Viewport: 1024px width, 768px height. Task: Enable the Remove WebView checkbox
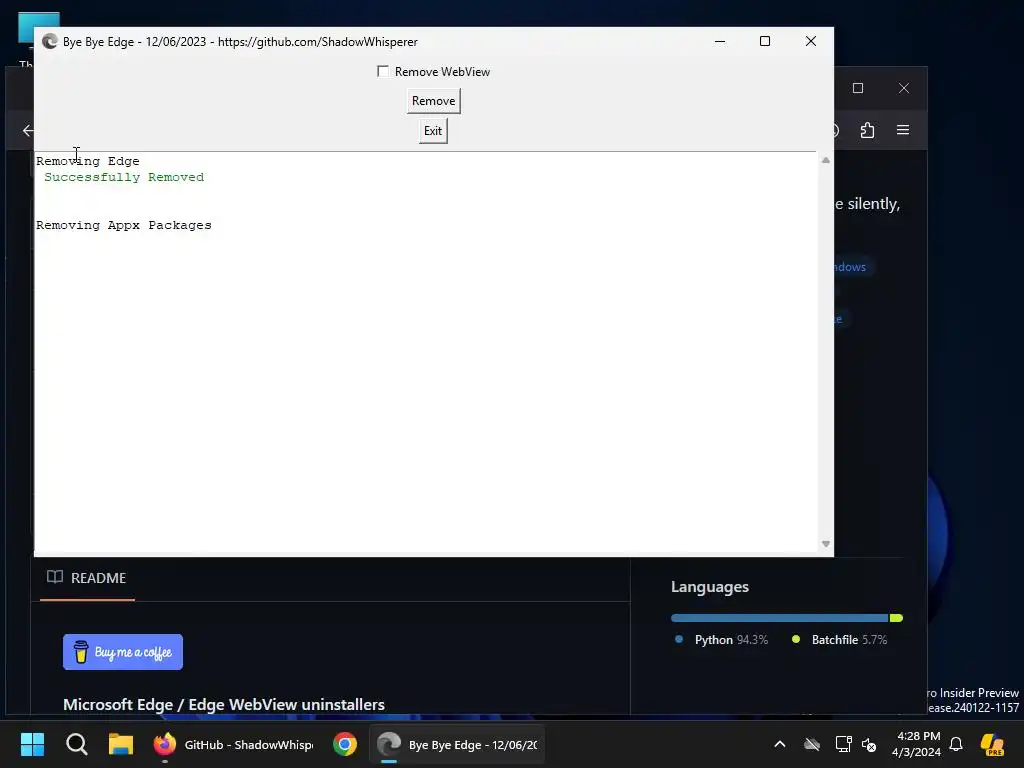[x=383, y=71]
